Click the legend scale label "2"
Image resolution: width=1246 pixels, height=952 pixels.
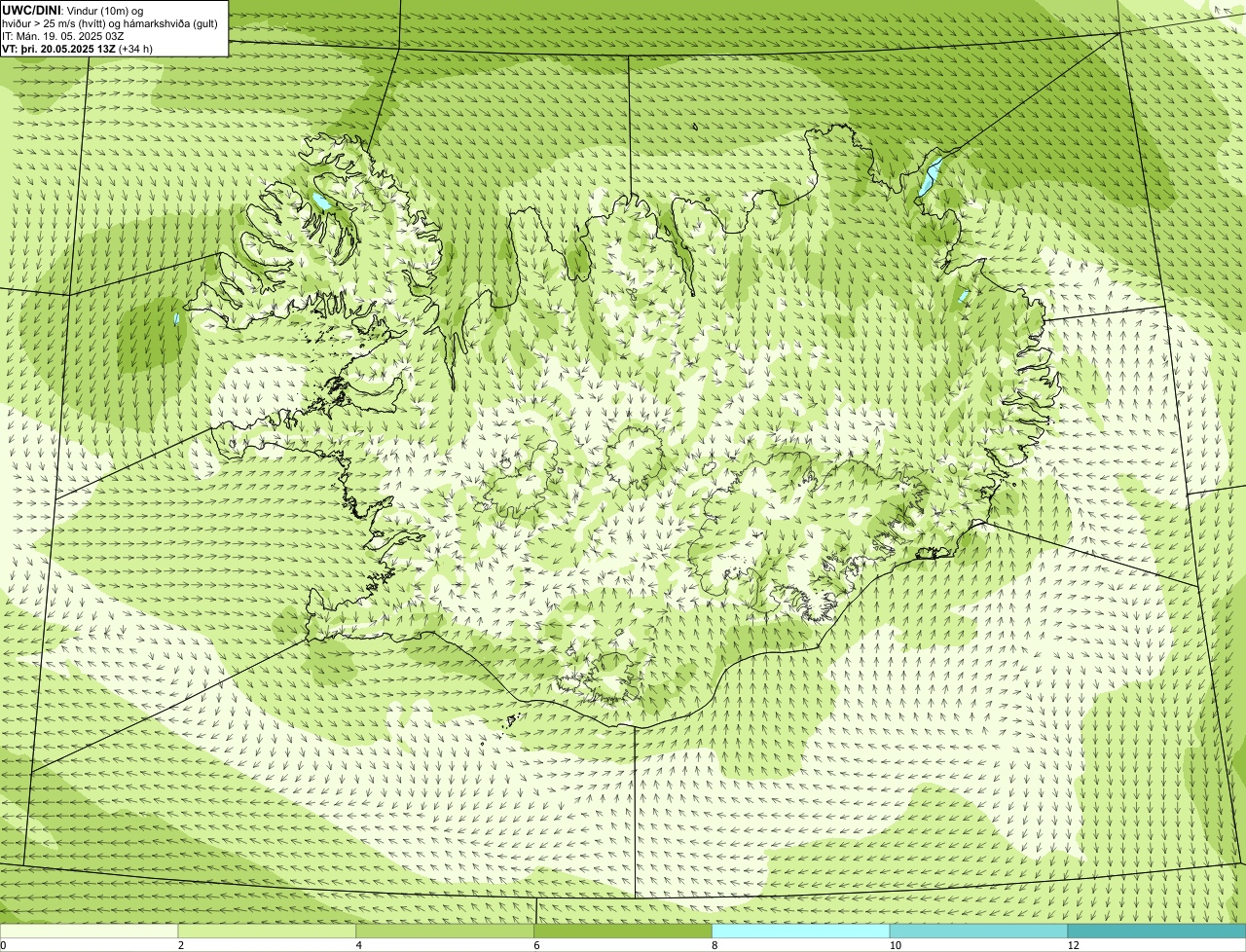point(181,945)
